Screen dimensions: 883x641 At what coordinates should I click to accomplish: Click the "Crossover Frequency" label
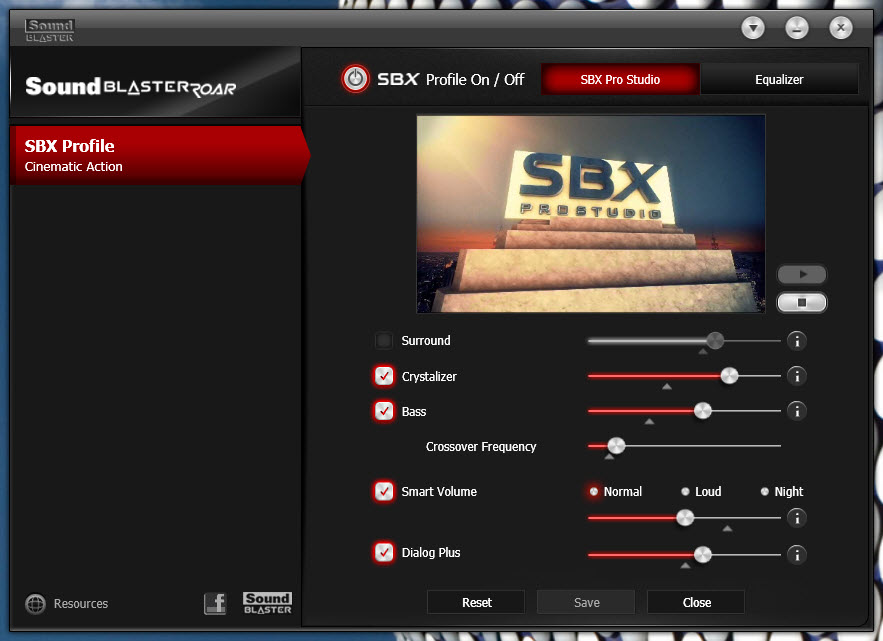pyautogui.click(x=481, y=447)
